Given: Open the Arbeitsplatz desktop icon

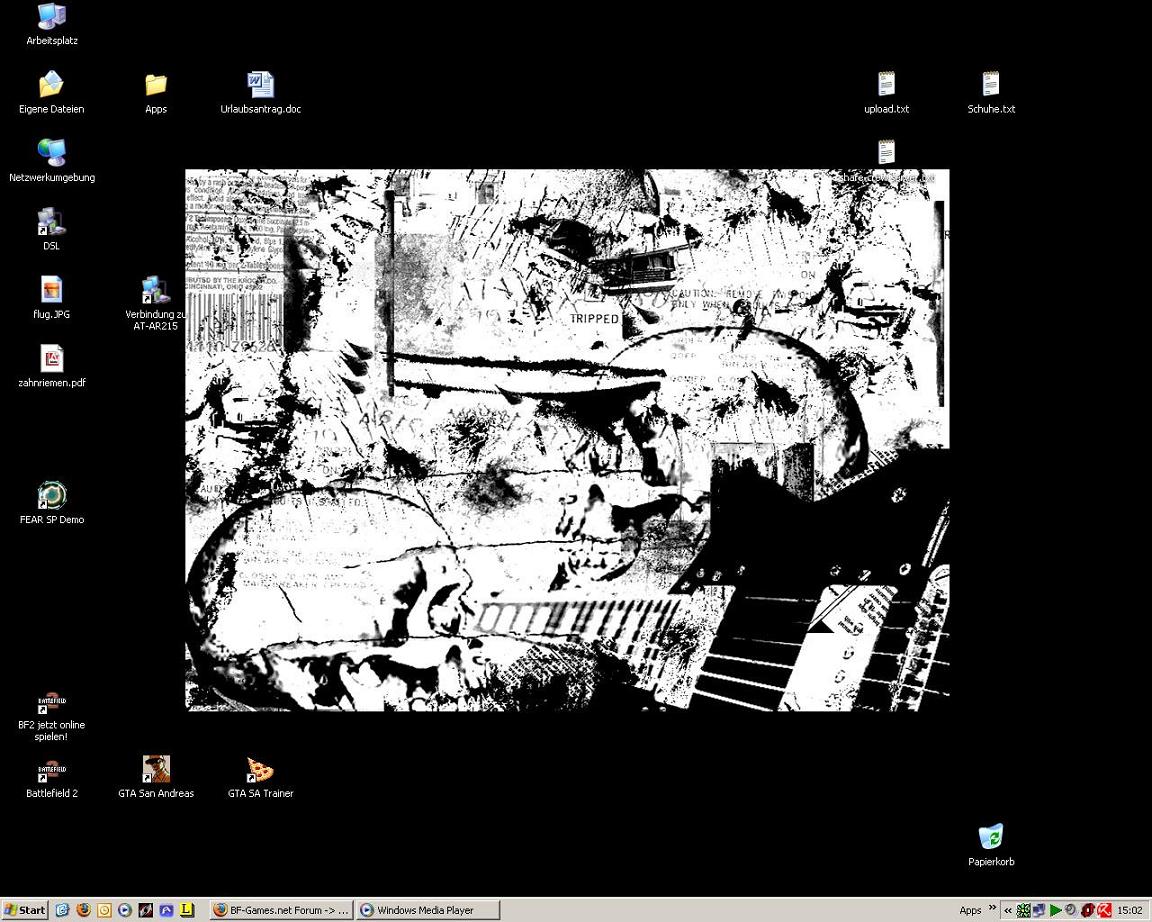Looking at the screenshot, I should (x=51, y=24).
